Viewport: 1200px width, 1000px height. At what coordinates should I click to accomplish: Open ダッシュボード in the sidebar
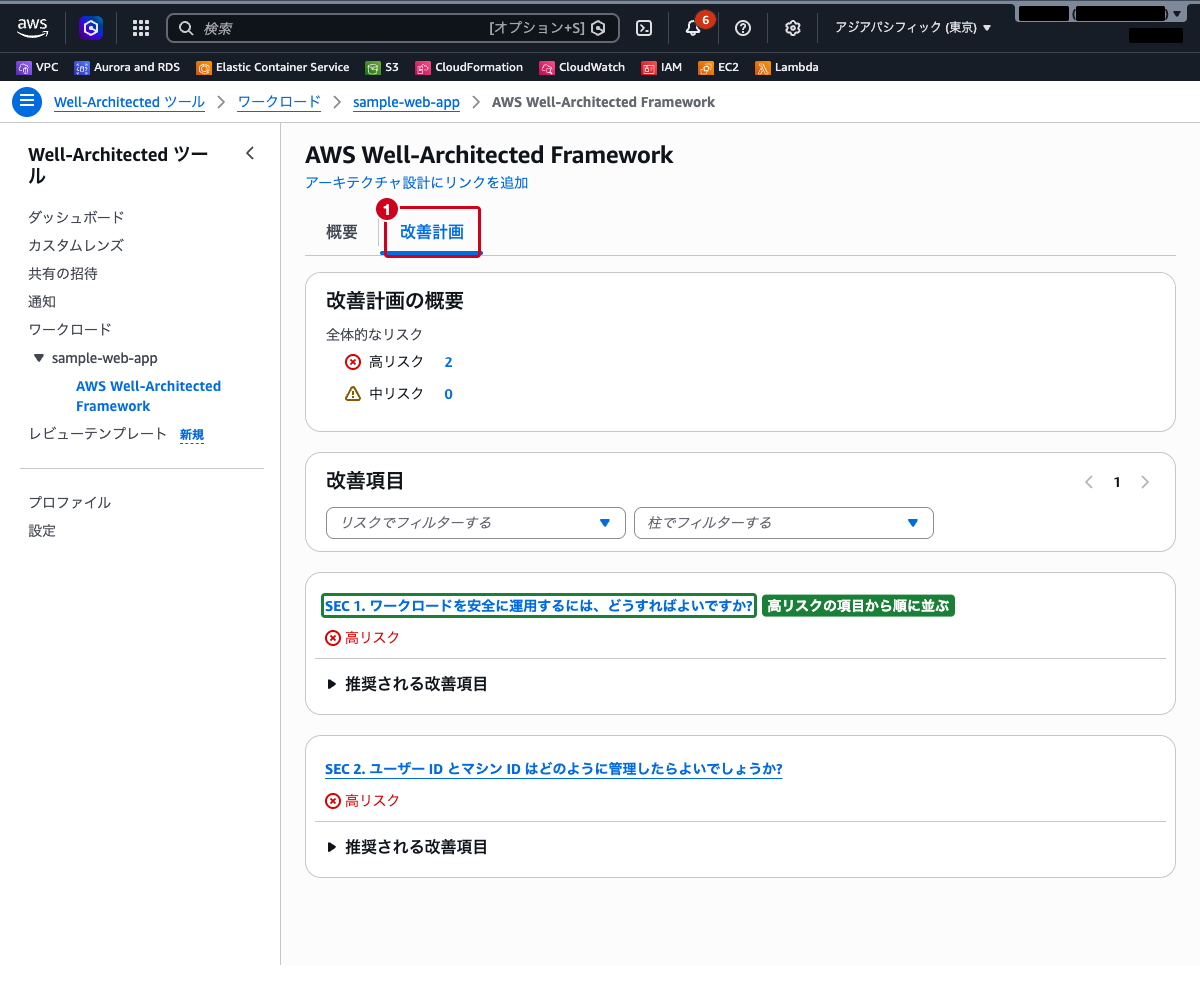pos(76,218)
